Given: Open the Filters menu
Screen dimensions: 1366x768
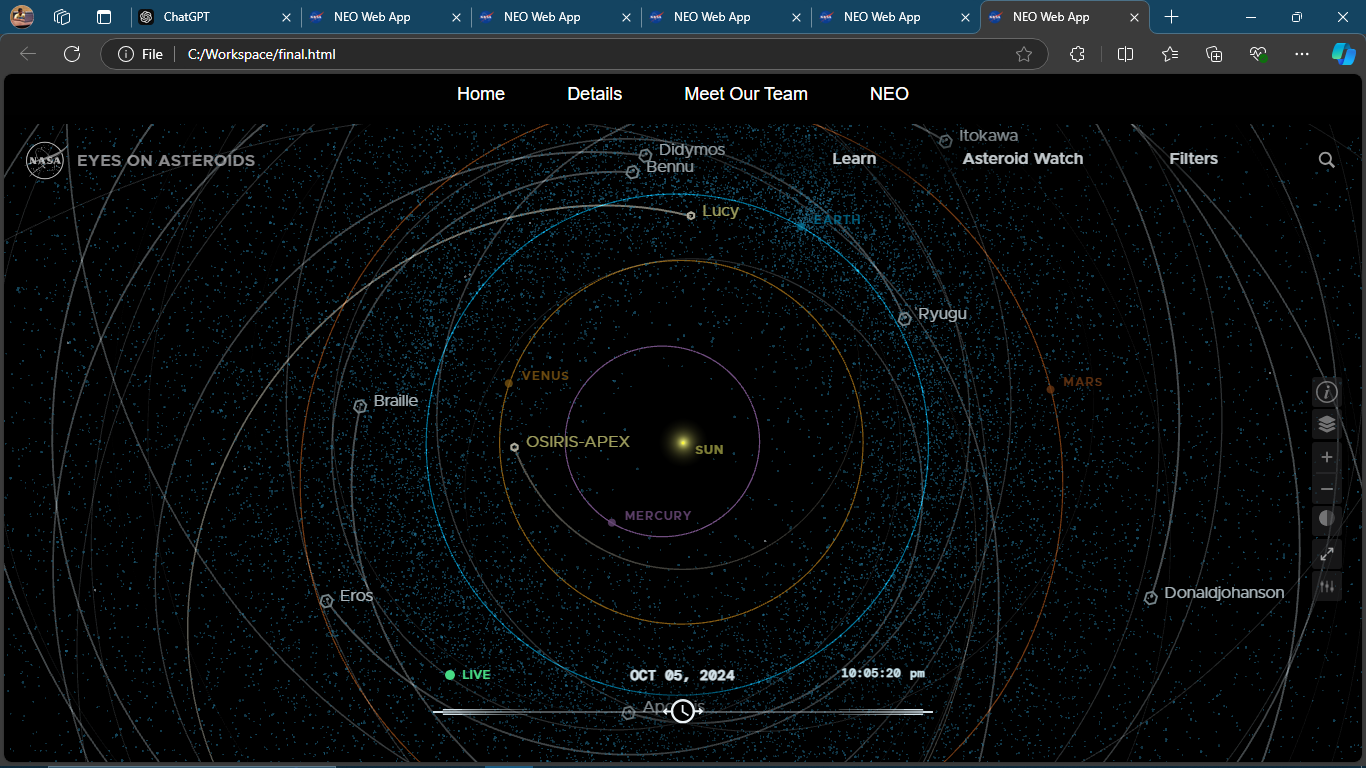Looking at the screenshot, I should tap(1194, 159).
